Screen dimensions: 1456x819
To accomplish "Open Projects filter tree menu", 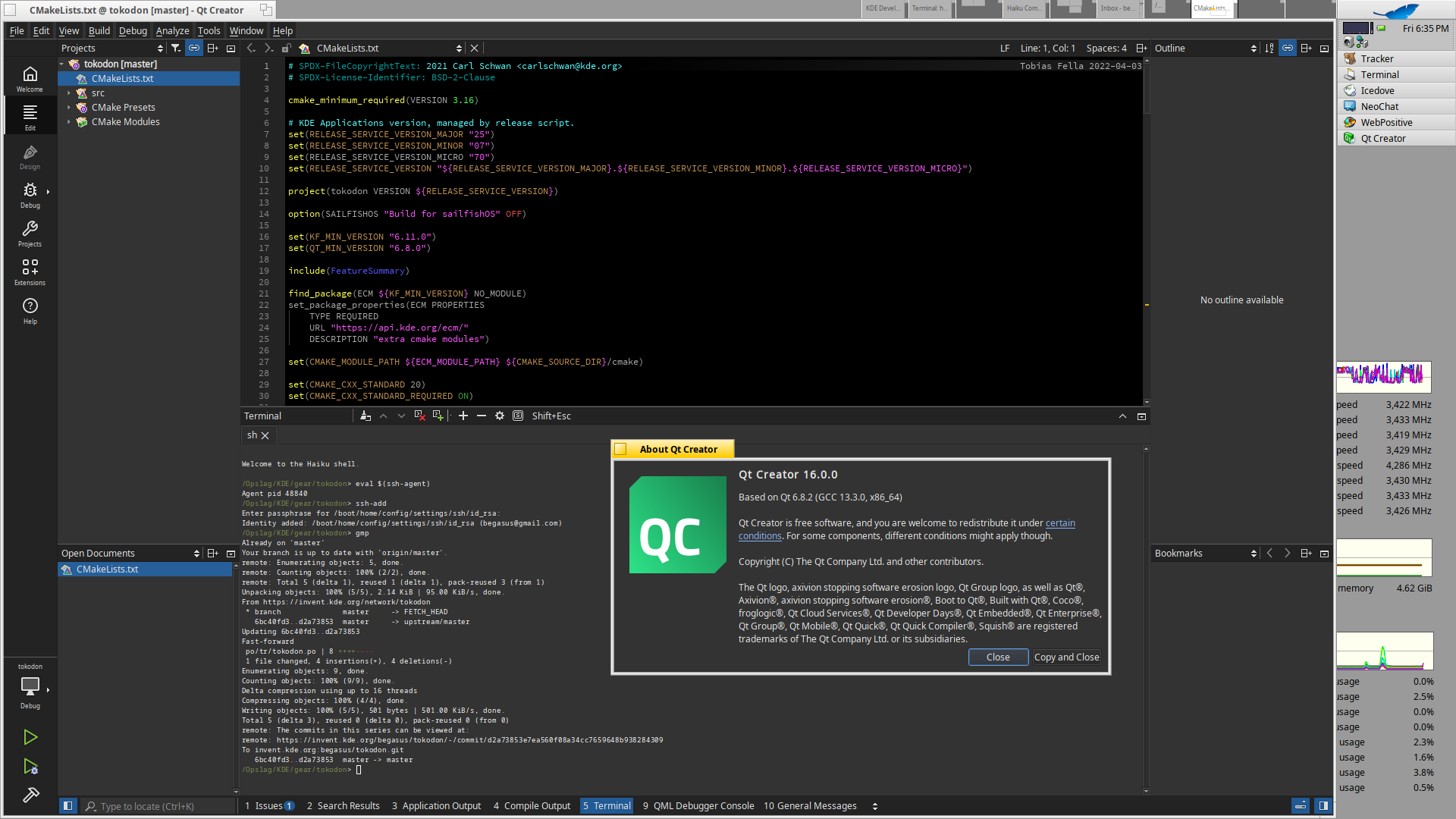I will pyautogui.click(x=176, y=48).
